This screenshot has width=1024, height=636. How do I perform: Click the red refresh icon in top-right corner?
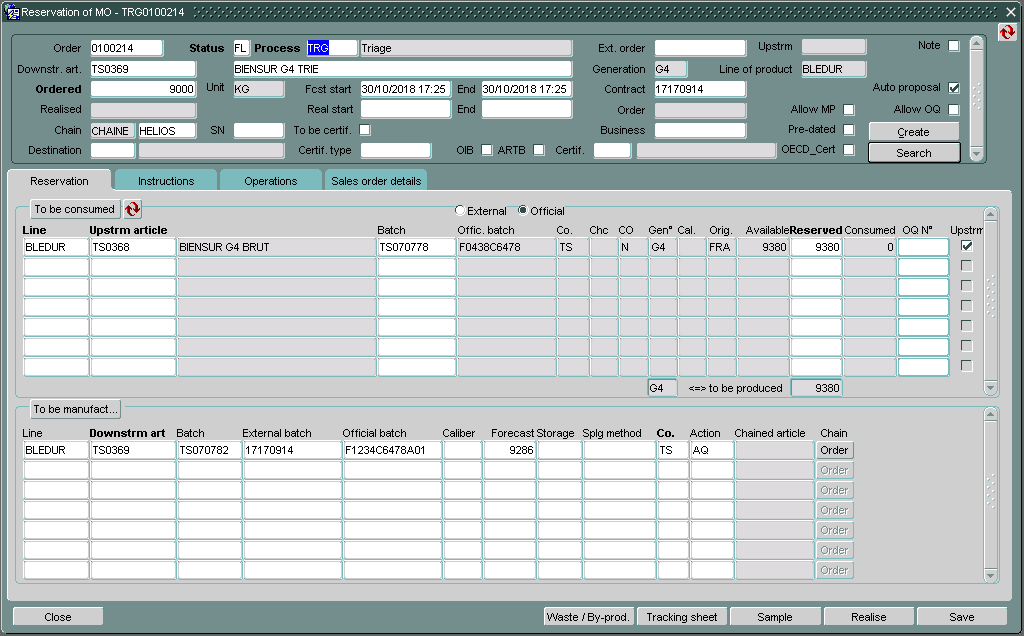[1007, 31]
